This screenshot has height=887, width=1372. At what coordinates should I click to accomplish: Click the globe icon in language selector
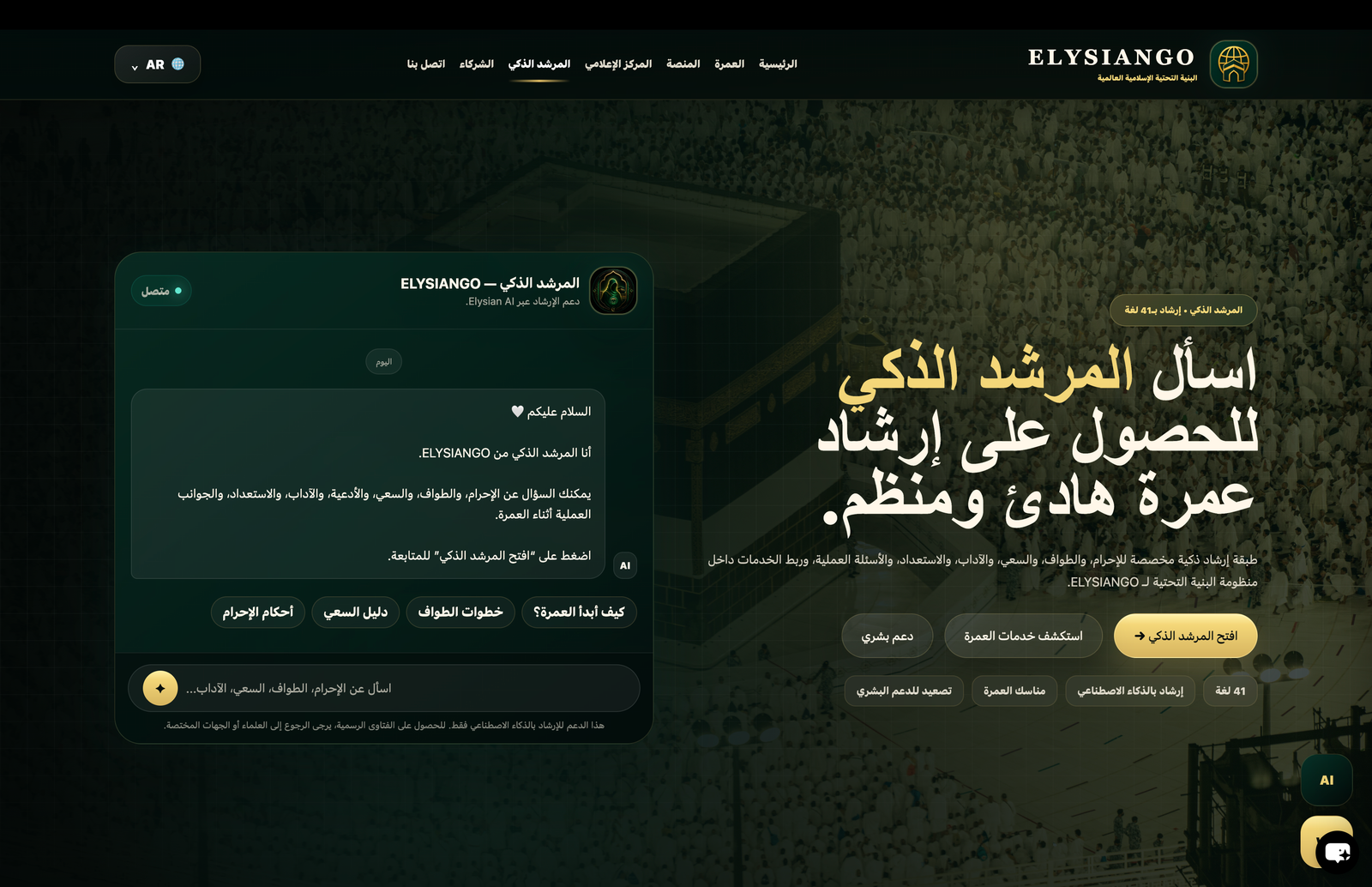click(178, 64)
